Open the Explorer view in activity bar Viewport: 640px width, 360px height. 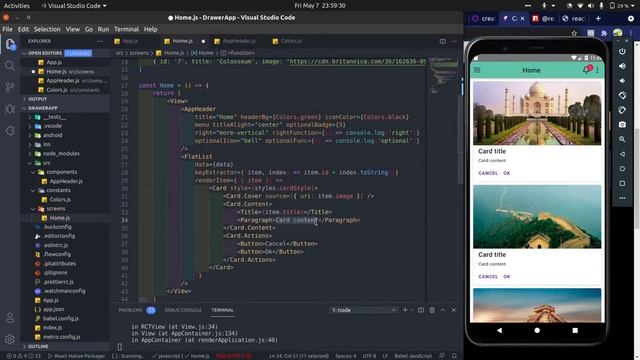coord(10,44)
